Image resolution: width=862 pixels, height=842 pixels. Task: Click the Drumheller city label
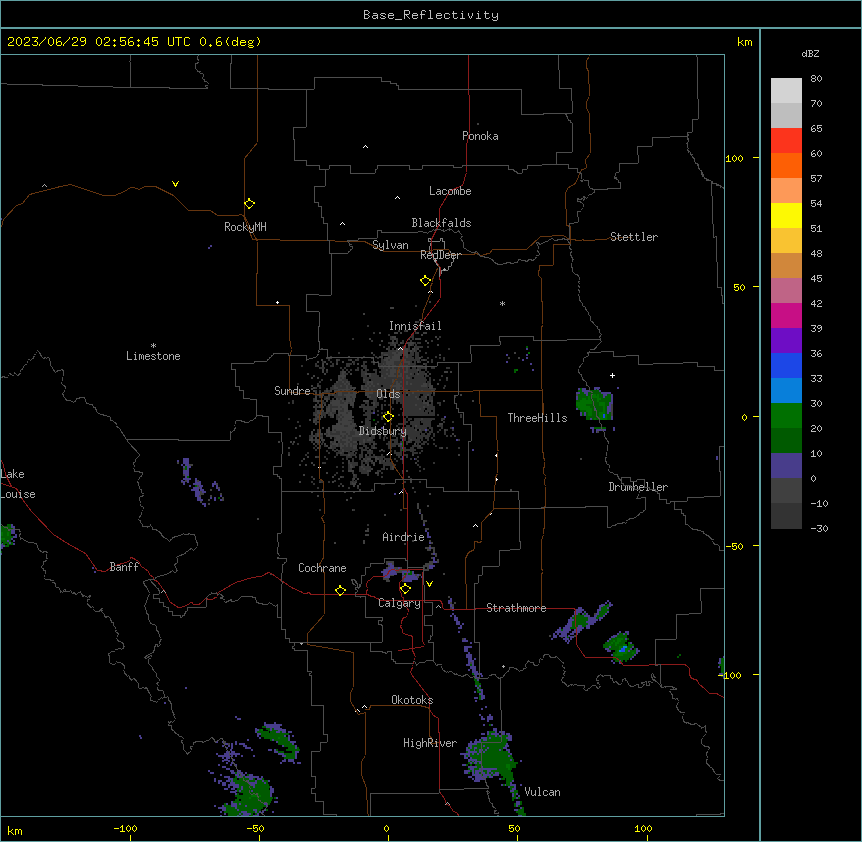pyautogui.click(x=638, y=487)
